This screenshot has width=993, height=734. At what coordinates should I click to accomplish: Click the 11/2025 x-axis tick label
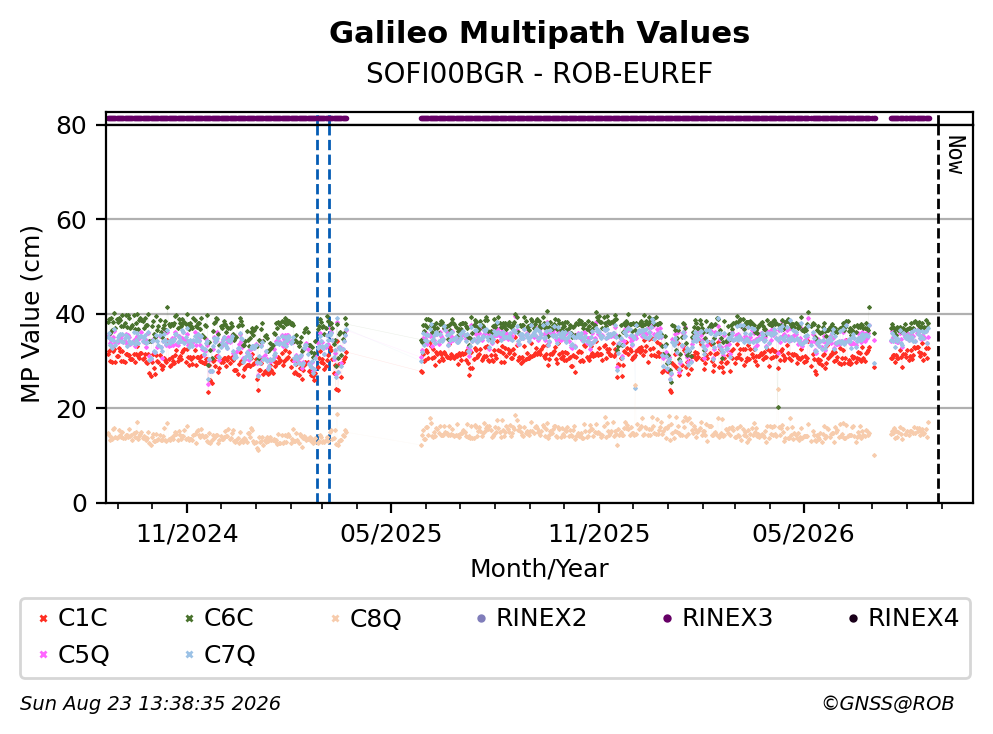599,534
